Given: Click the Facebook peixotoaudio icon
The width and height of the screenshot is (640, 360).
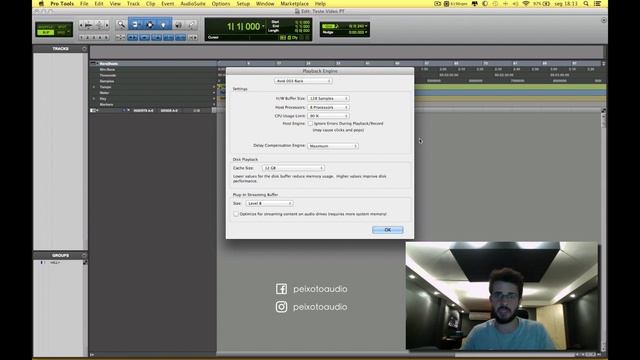Looking at the screenshot, I should [281, 289].
